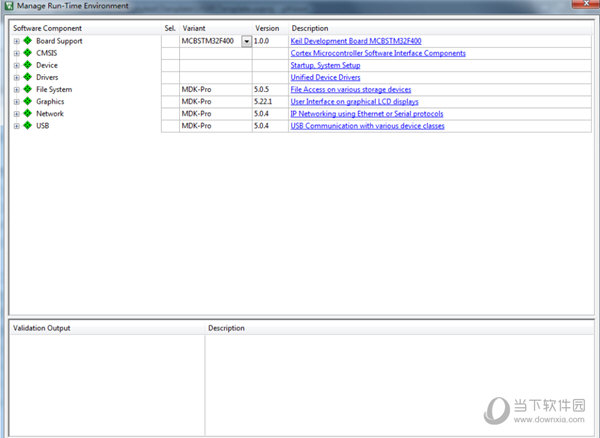
Task: Click the Software Component column header
Action: point(47,28)
